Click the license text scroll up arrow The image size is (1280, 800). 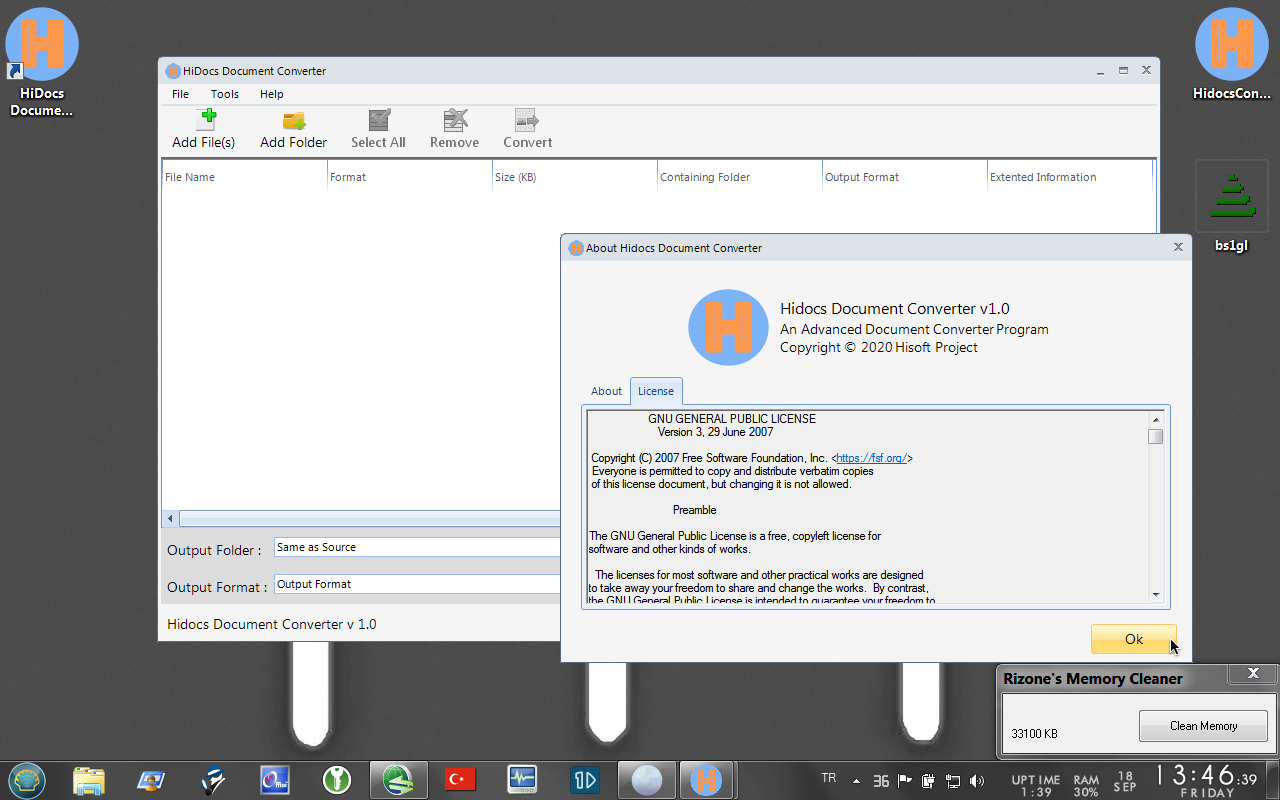coord(1156,420)
